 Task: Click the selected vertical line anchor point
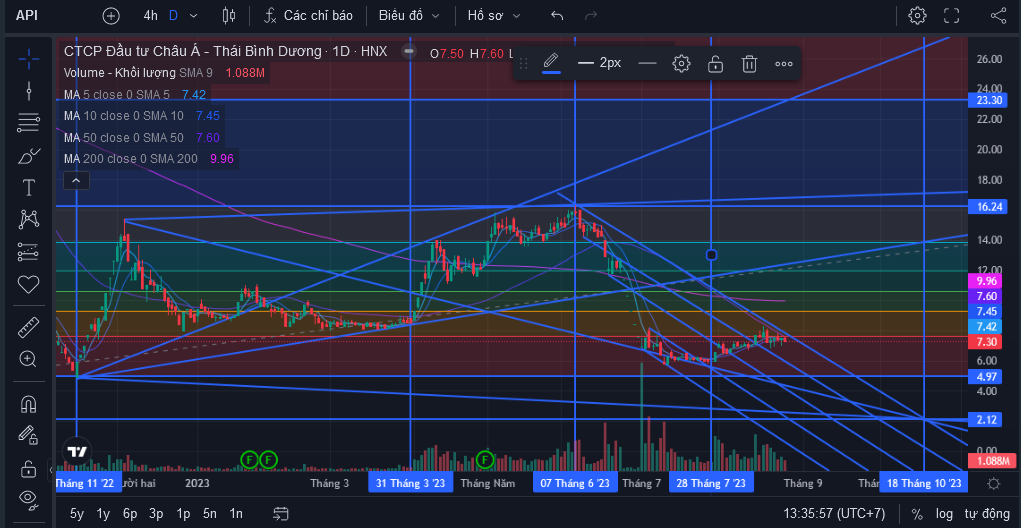click(711, 255)
